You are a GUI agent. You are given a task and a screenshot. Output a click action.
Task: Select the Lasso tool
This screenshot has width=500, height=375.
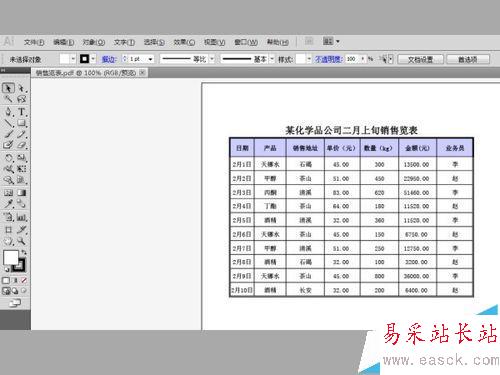point(22,99)
